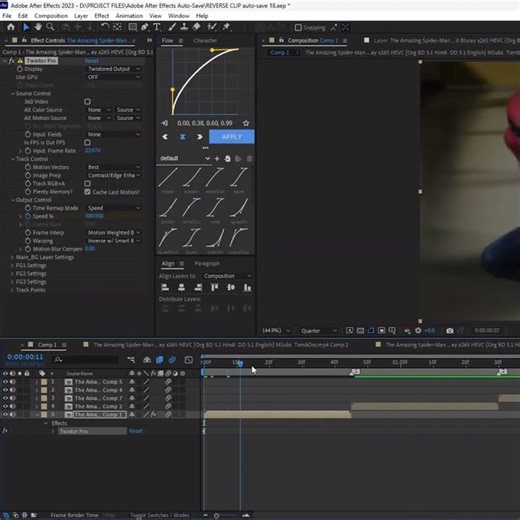Image resolution: width=520 pixels, height=520 pixels.
Task: Select the Pen tool
Action: tap(144, 27)
